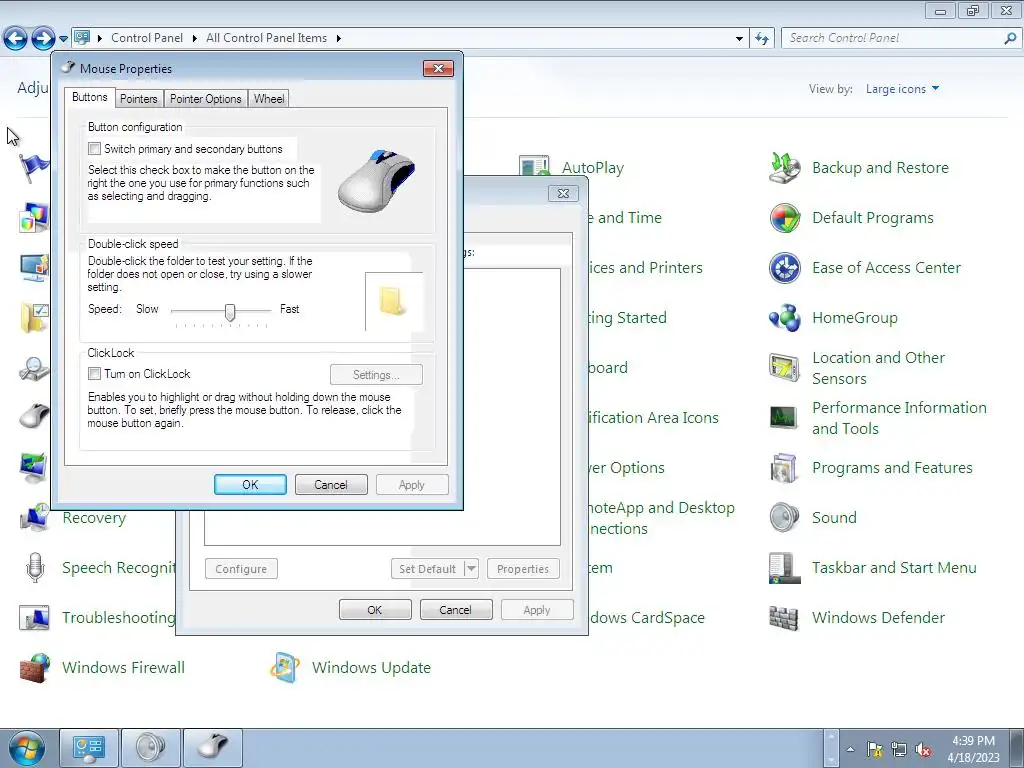Open the Recovery icon
Image resolution: width=1024 pixels, height=768 pixels.
(35, 518)
